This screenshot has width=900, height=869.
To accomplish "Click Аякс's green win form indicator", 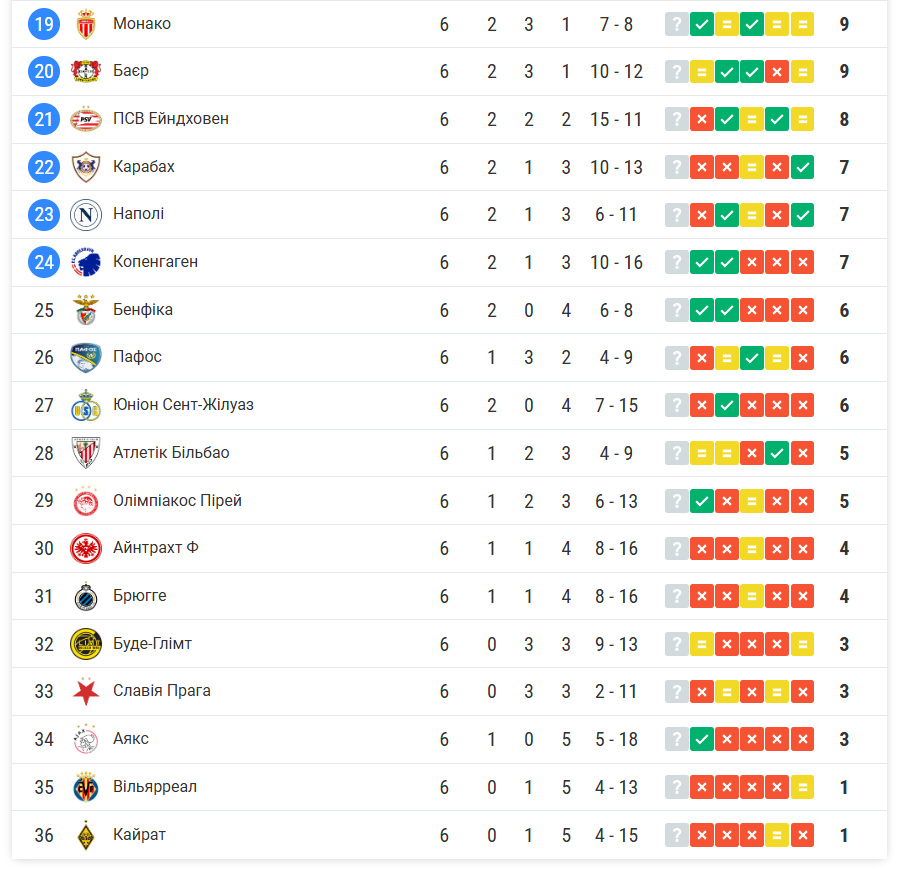I will click(702, 739).
